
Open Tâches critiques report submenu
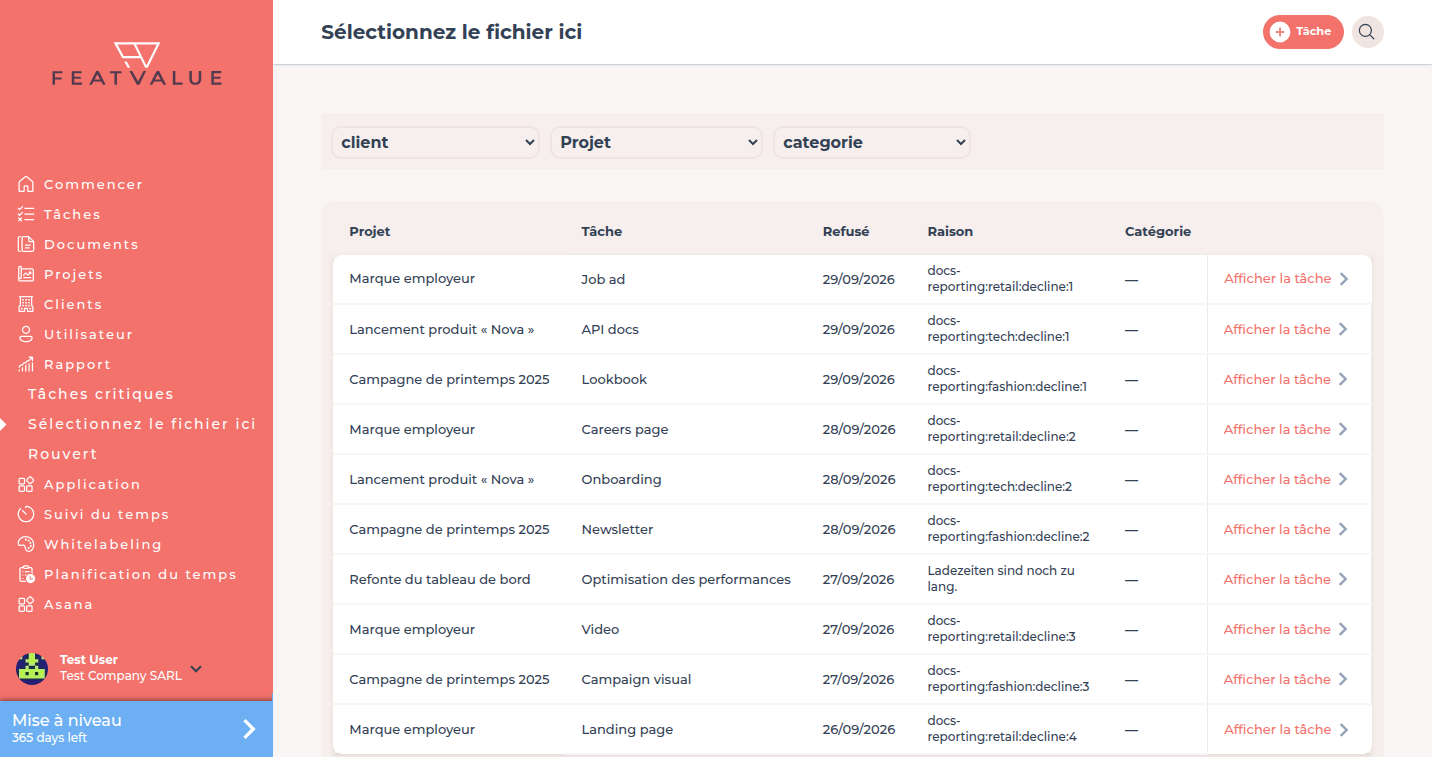[x=101, y=394]
